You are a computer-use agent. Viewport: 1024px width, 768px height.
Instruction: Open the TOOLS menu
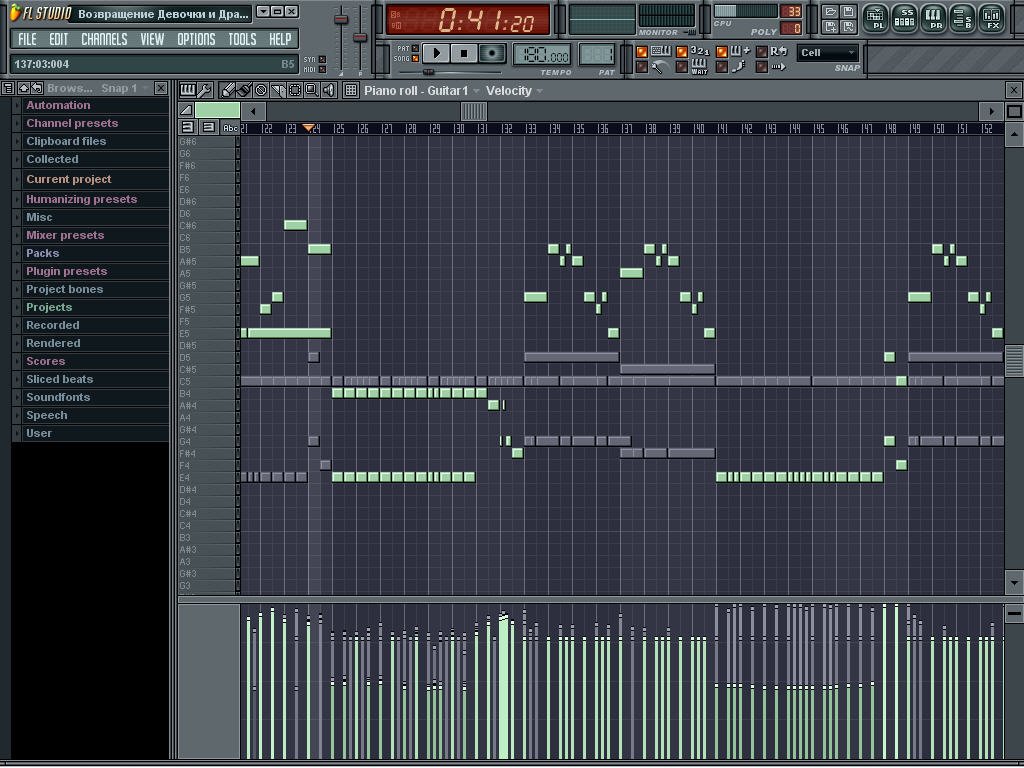point(242,39)
